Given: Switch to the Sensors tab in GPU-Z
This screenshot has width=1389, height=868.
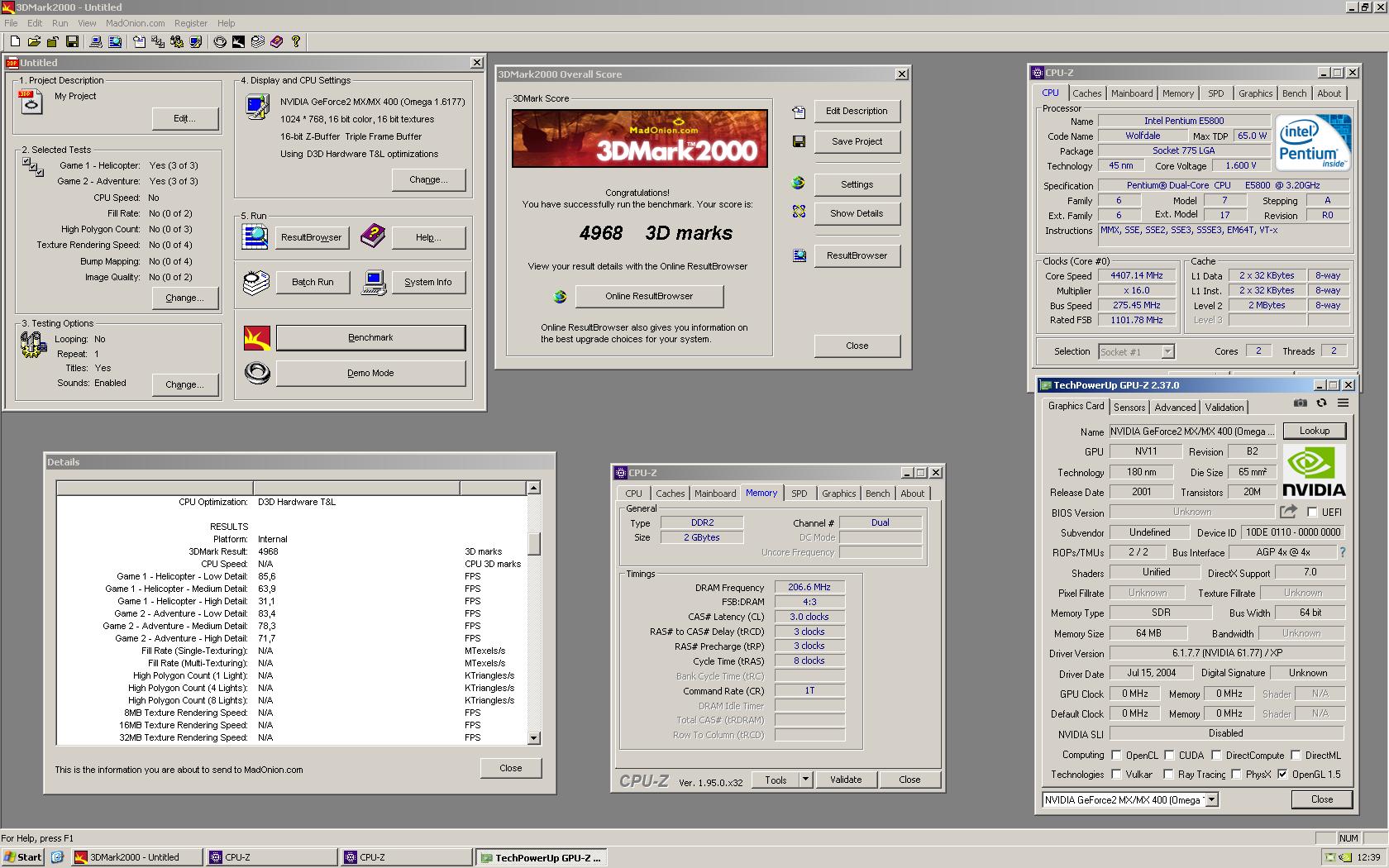Looking at the screenshot, I should [x=1129, y=407].
